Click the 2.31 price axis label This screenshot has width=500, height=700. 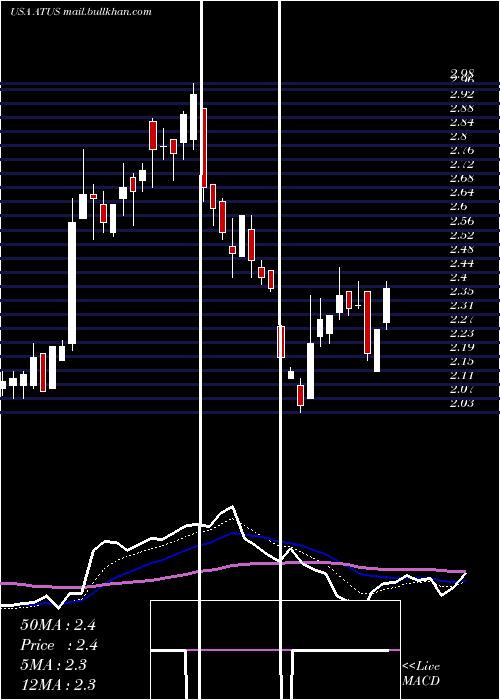(x=462, y=305)
